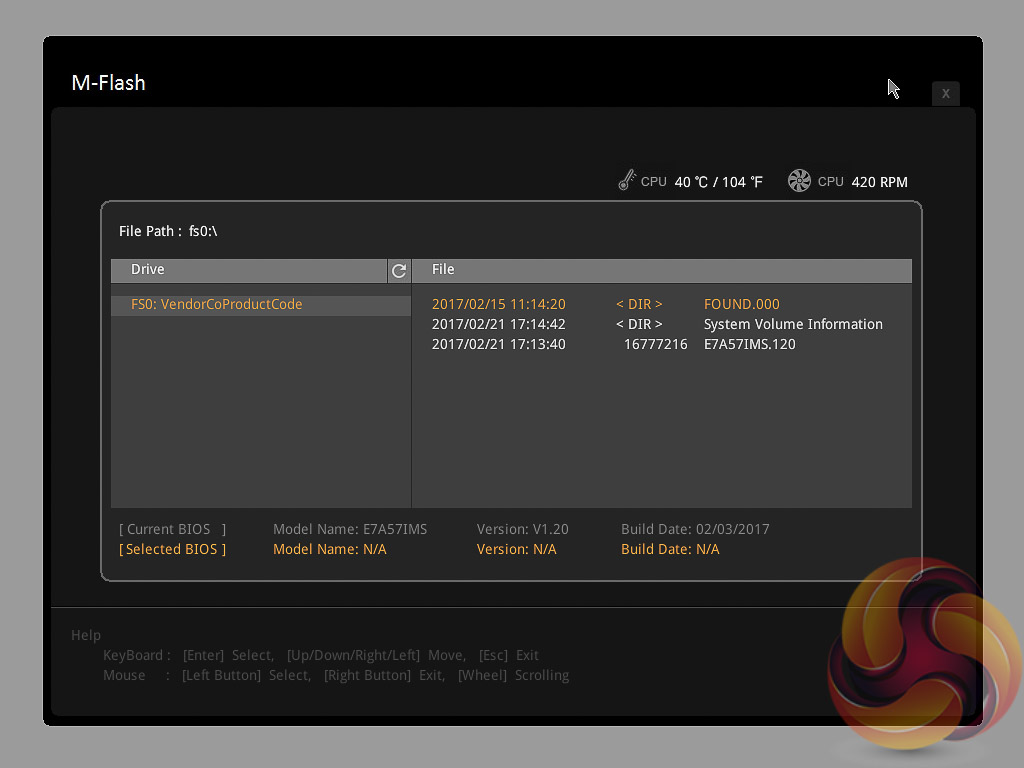Viewport: 1024px width, 768px height.
Task: Open the System Volume Information folder
Action: coord(792,325)
